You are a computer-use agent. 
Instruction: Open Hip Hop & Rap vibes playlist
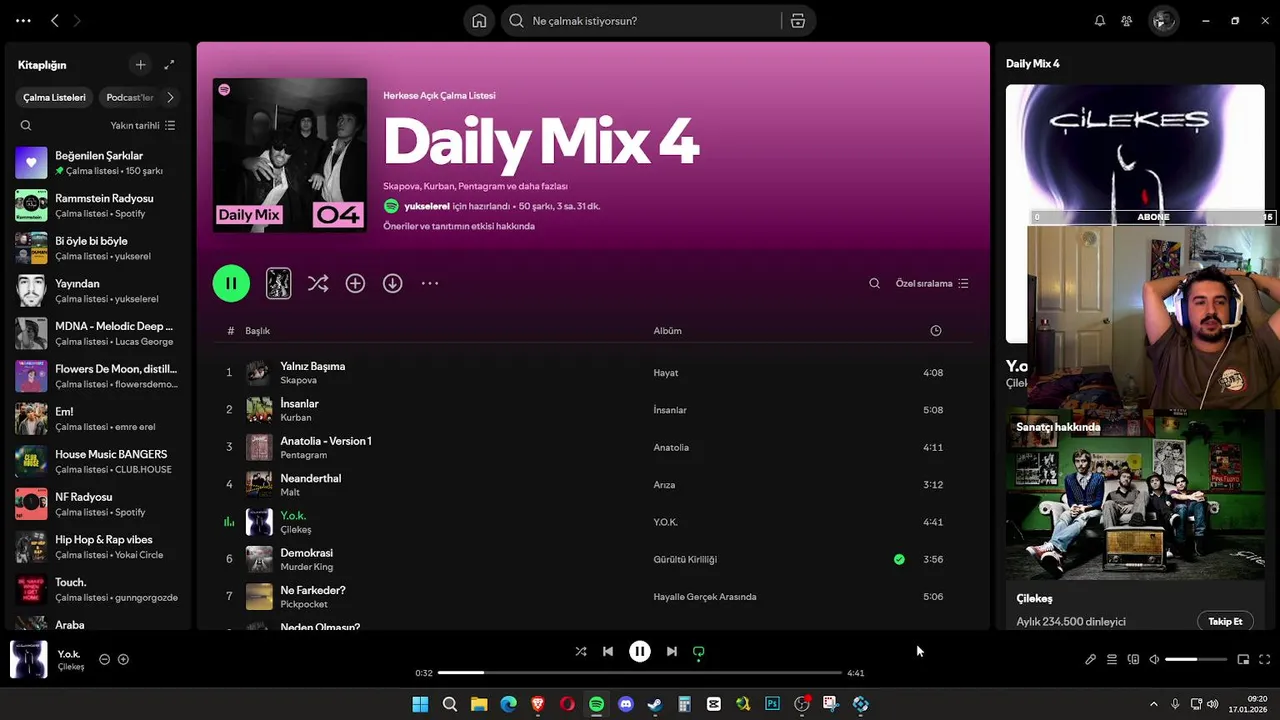click(x=98, y=547)
